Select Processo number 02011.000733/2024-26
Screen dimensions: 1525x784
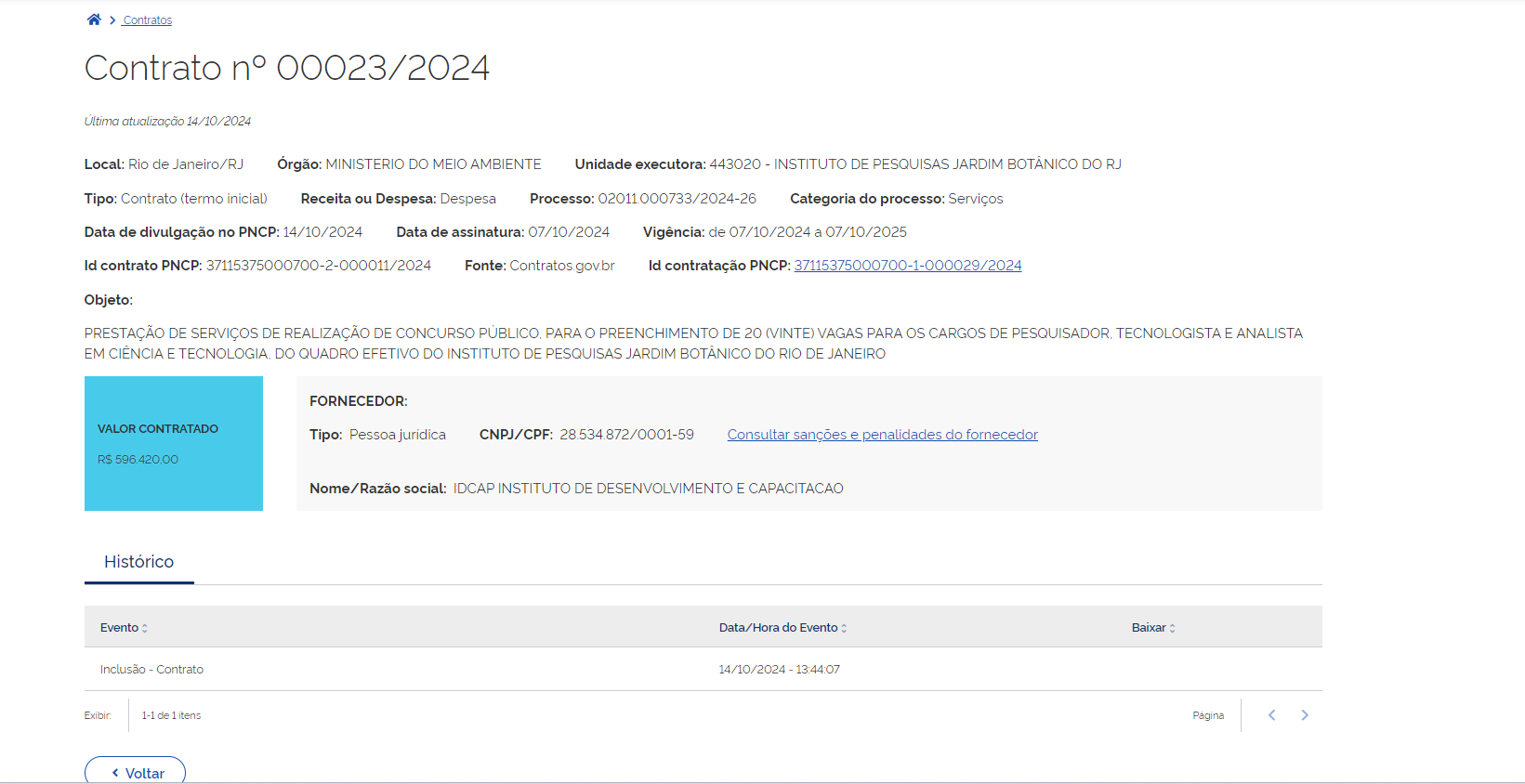tap(677, 199)
